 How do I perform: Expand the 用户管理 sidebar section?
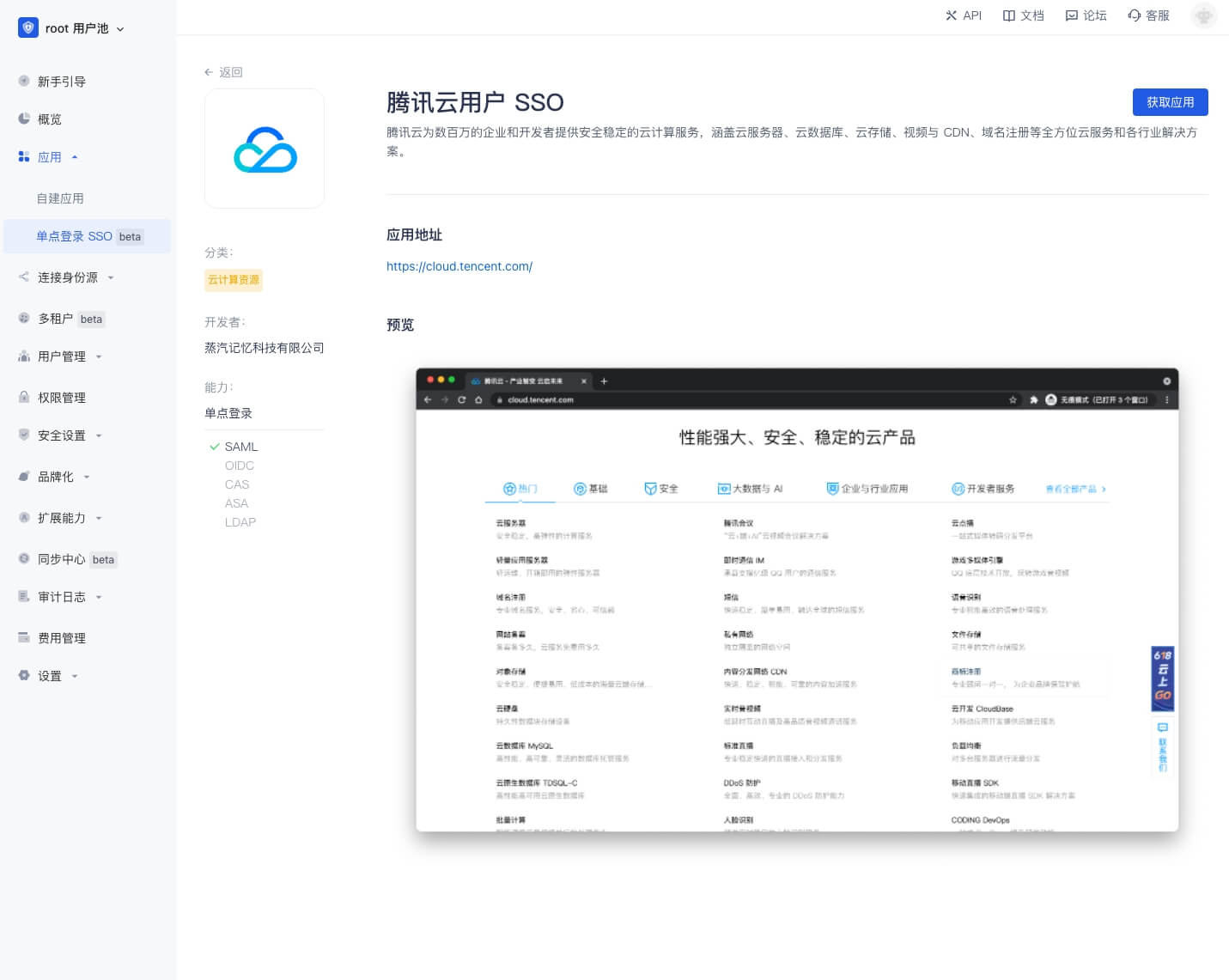point(61,356)
